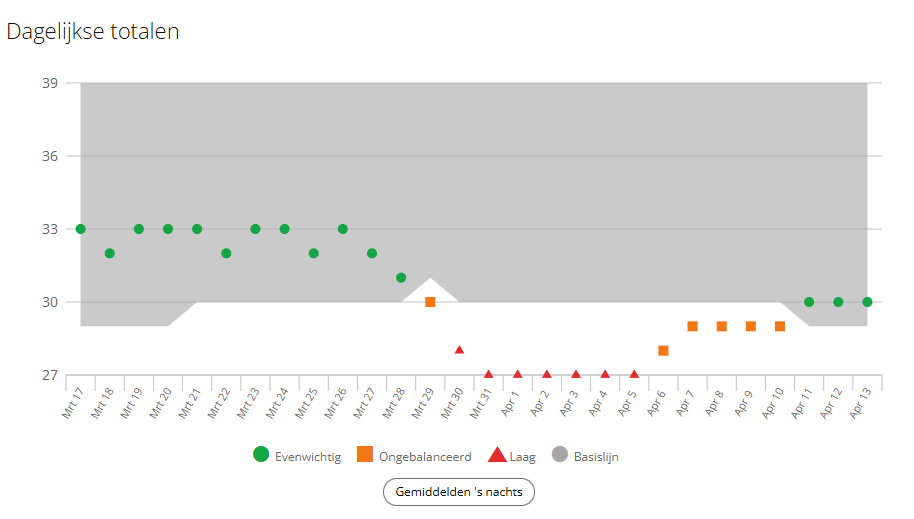This screenshot has height=519, width=914.
Task: Select the green data point for Mrt 28
Action: tap(401, 278)
